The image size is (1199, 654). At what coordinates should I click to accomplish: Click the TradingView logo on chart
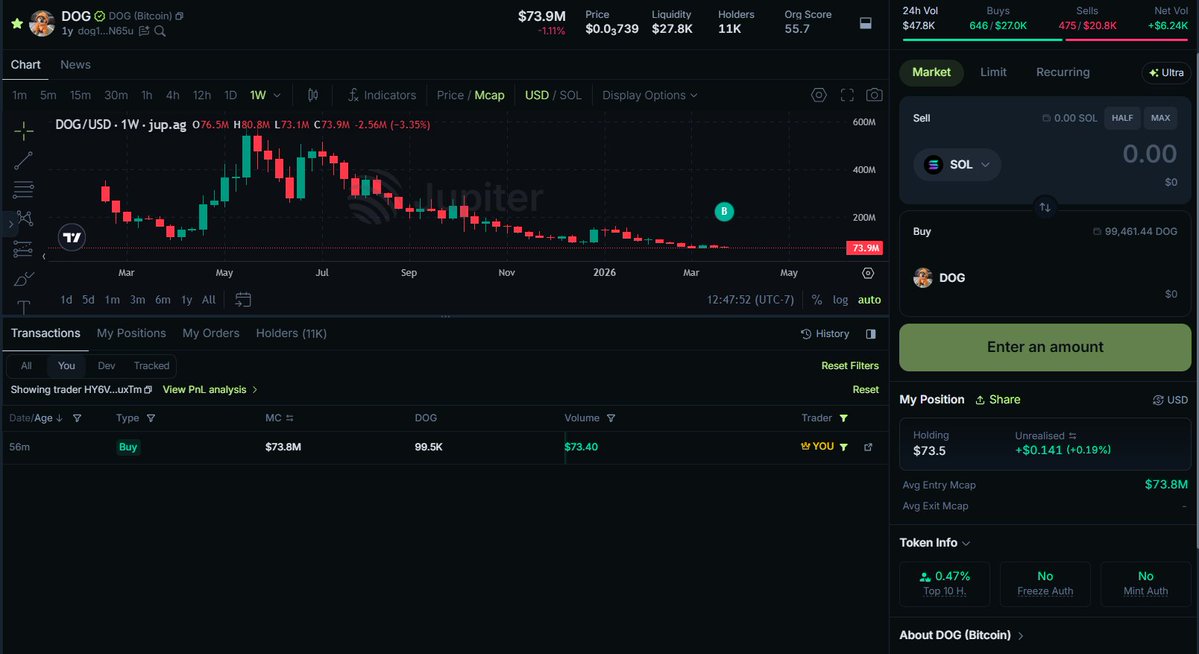[x=72, y=237]
